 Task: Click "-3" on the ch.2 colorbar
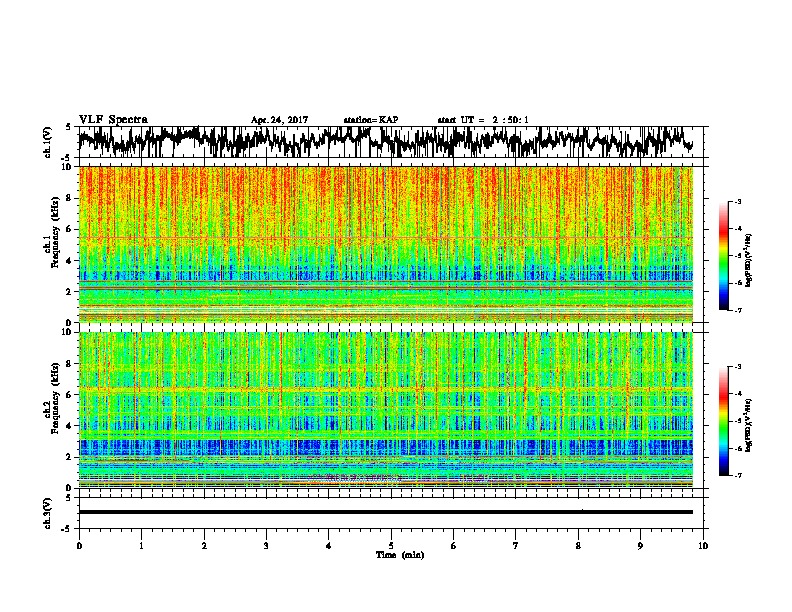pyautogui.click(x=738, y=367)
